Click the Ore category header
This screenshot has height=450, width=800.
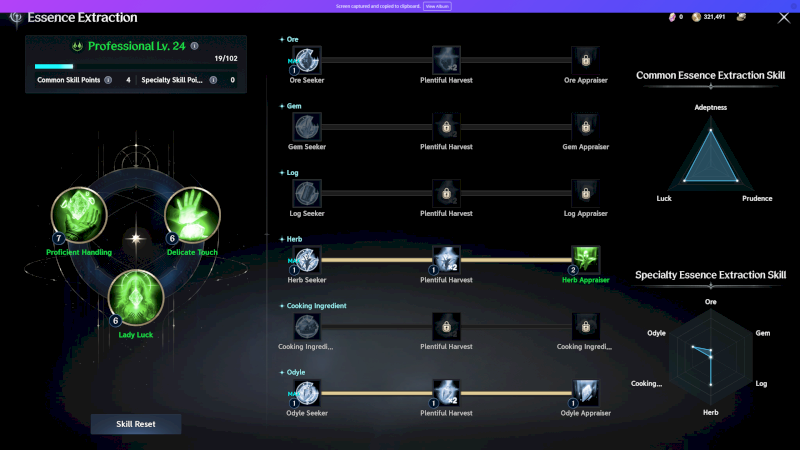click(x=292, y=39)
